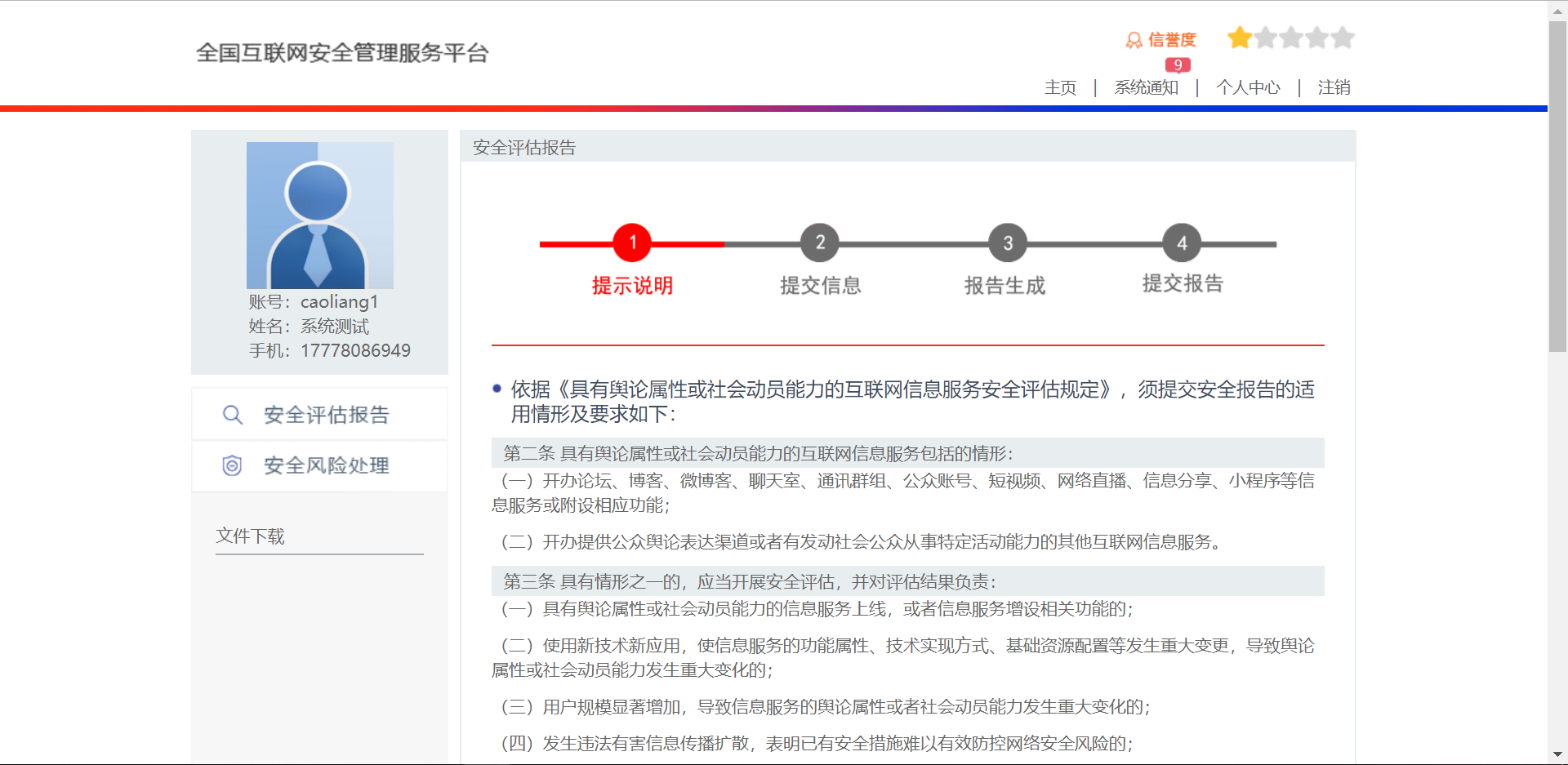
Task: Click the 第二条 article heading row
Action: tap(907, 453)
